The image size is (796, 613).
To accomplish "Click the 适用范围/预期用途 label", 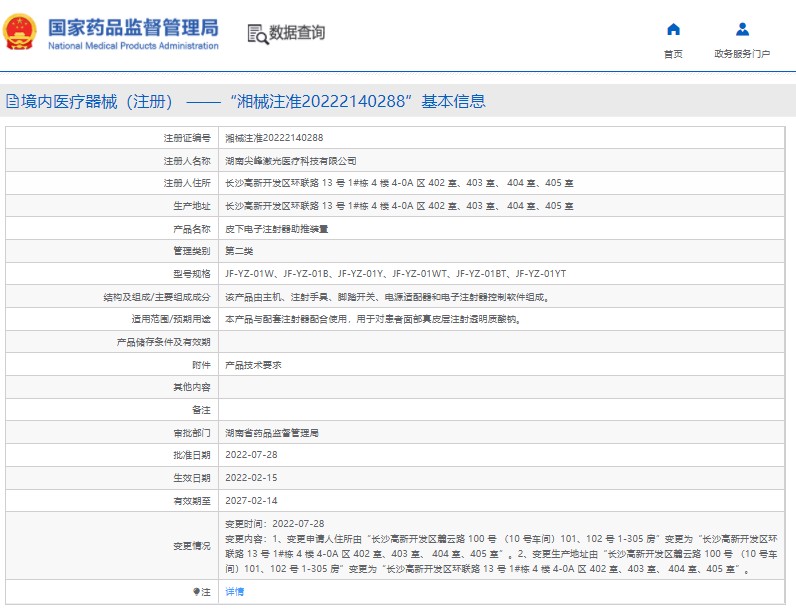I will pos(171,319).
